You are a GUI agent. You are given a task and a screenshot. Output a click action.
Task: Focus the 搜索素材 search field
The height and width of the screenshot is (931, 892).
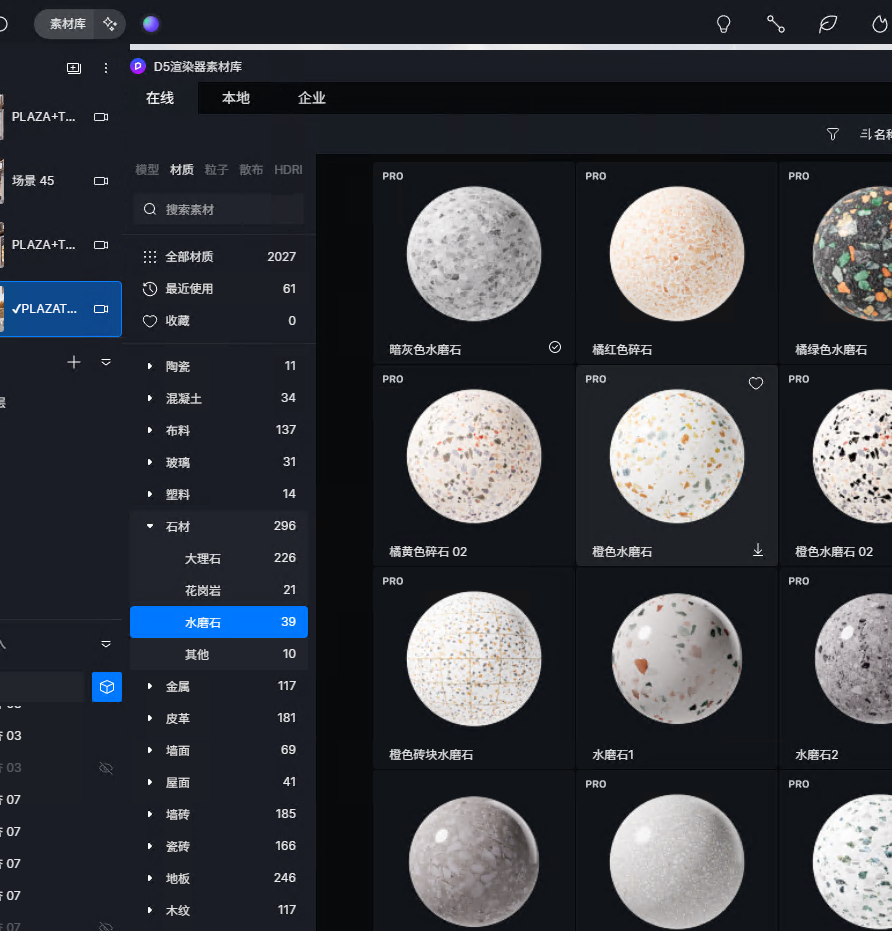pyautogui.click(x=219, y=209)
